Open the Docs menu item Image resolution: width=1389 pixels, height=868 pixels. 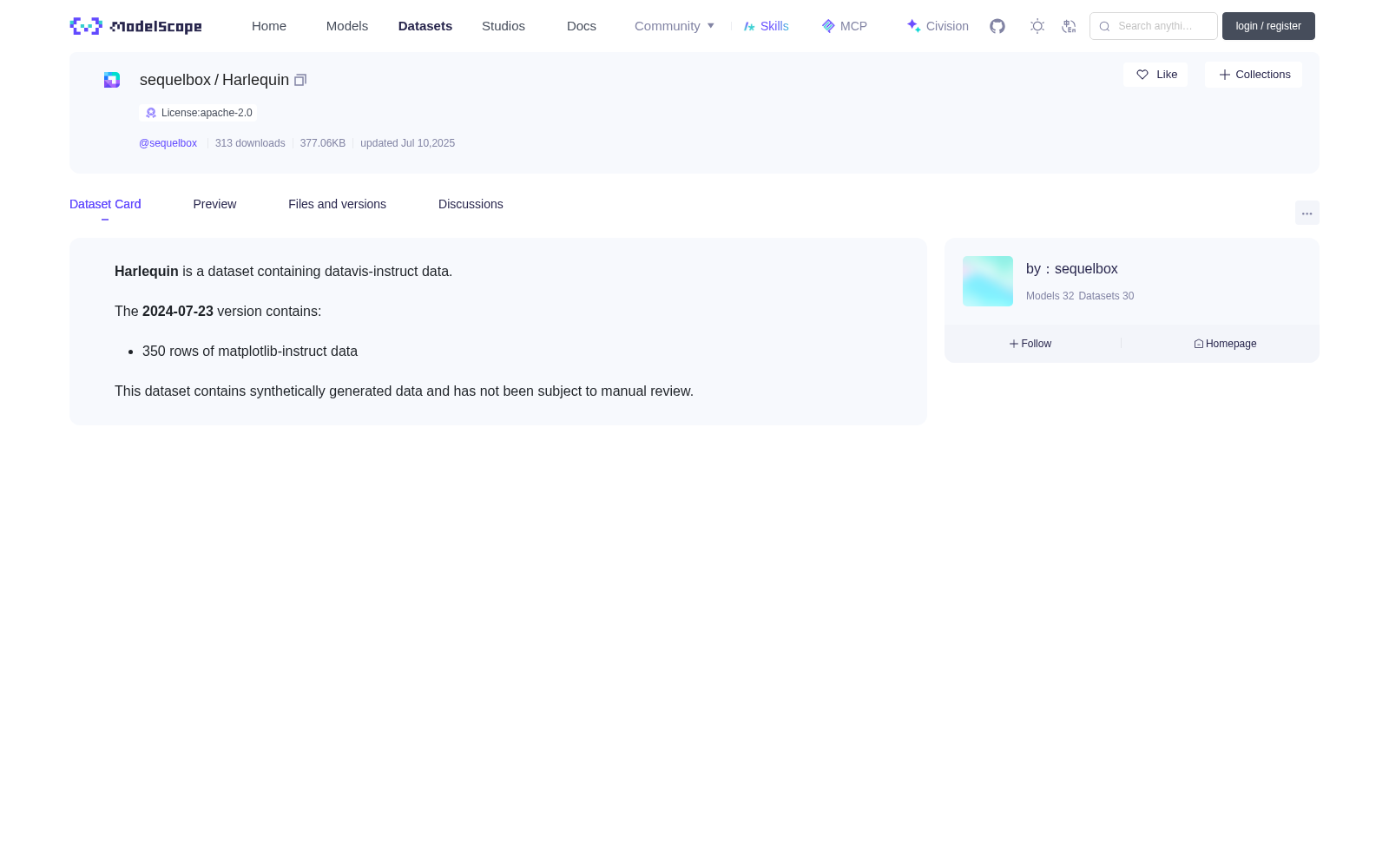coord(582,26)
